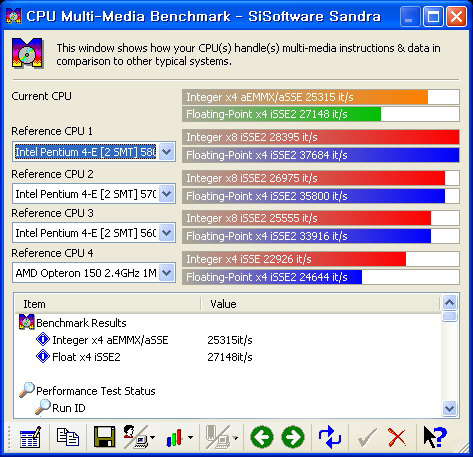Click the Benchmark Results row icon

coord(27,322)
